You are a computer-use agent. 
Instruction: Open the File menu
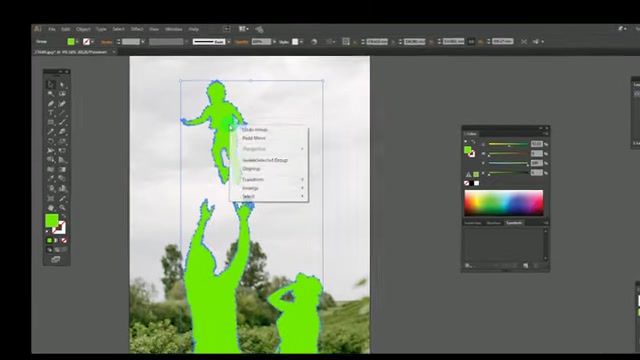(51, 29)
